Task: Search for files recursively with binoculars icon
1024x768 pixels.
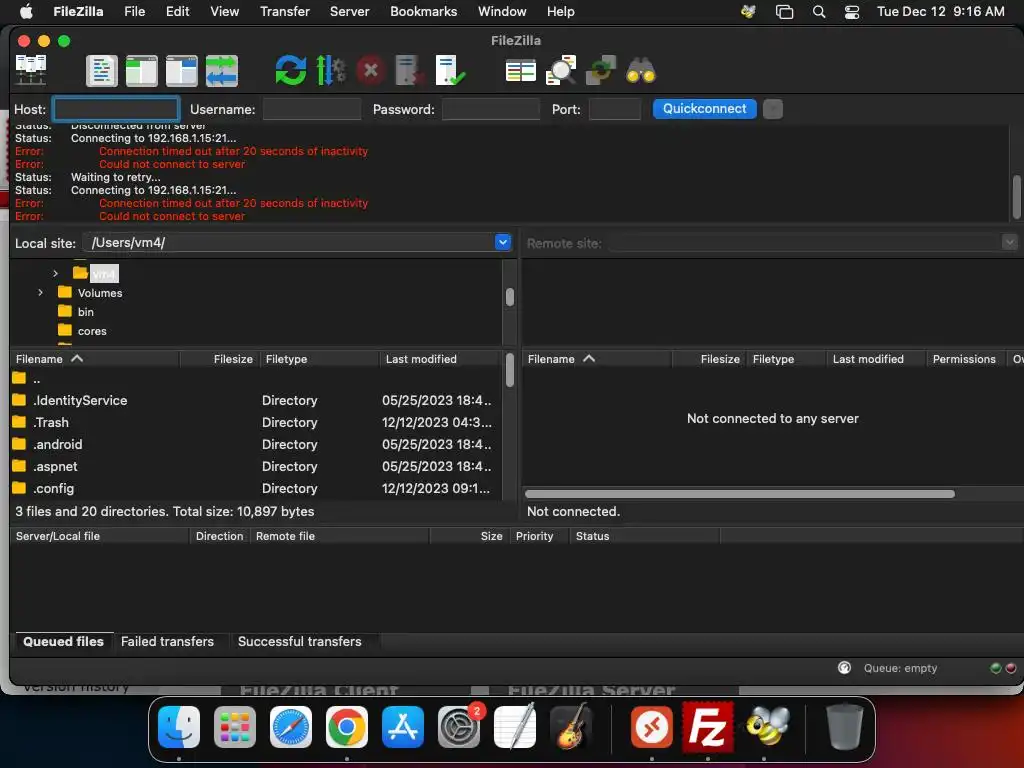Action: [x=641, y=71]
